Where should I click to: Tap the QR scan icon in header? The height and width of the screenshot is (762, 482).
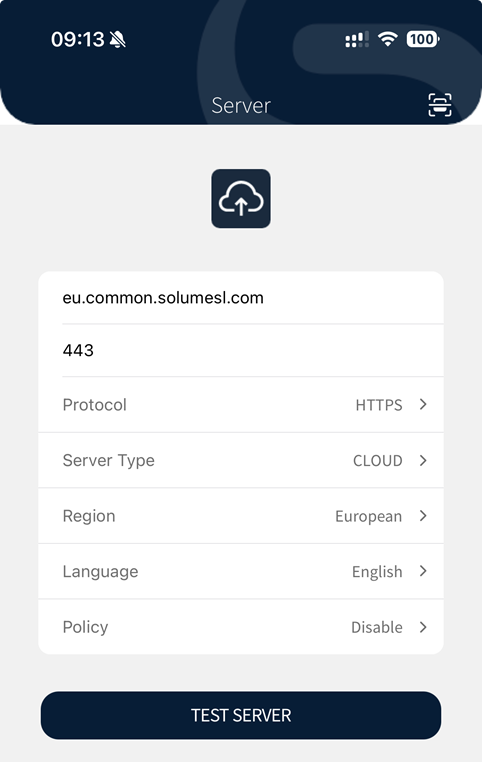[440, 104]
